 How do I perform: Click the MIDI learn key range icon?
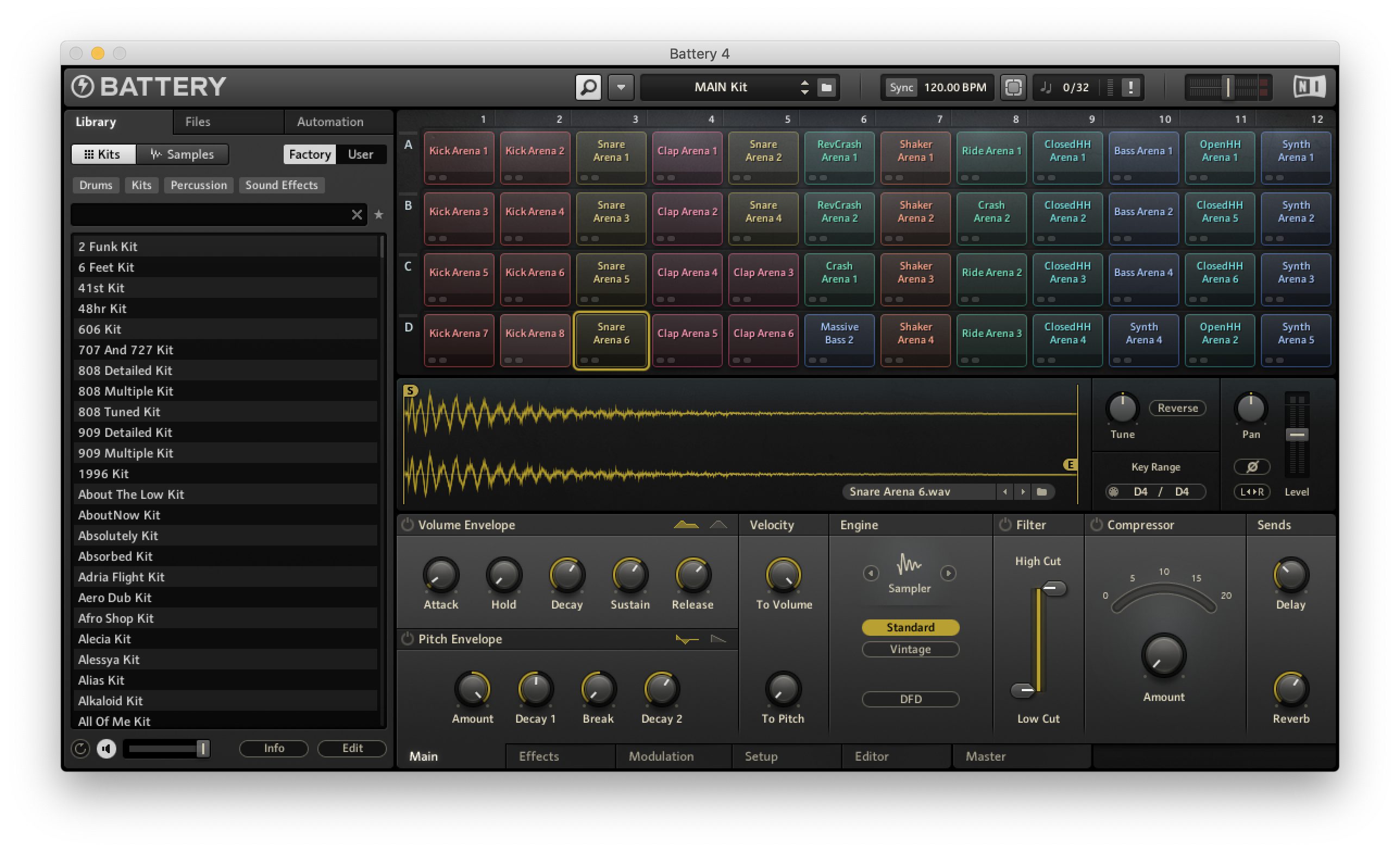click(1114, 491)
